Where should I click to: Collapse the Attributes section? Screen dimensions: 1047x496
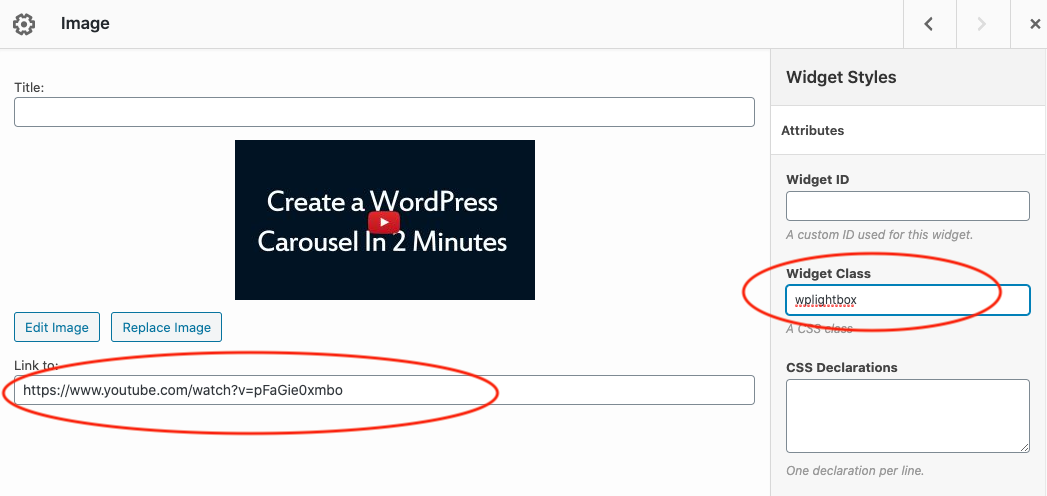(812, 130)
